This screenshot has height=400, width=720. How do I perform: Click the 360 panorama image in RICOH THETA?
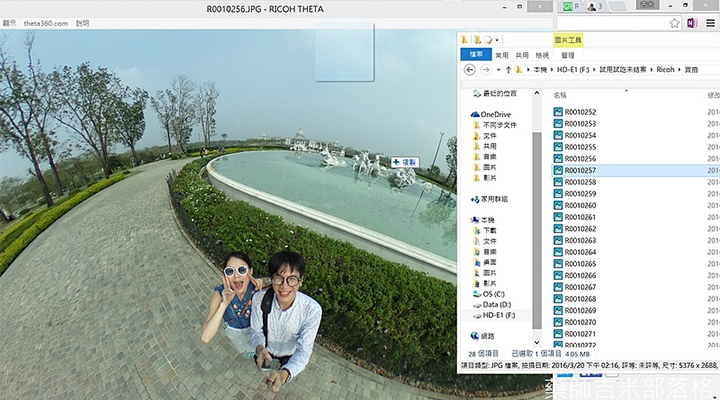tap(228, 214)
